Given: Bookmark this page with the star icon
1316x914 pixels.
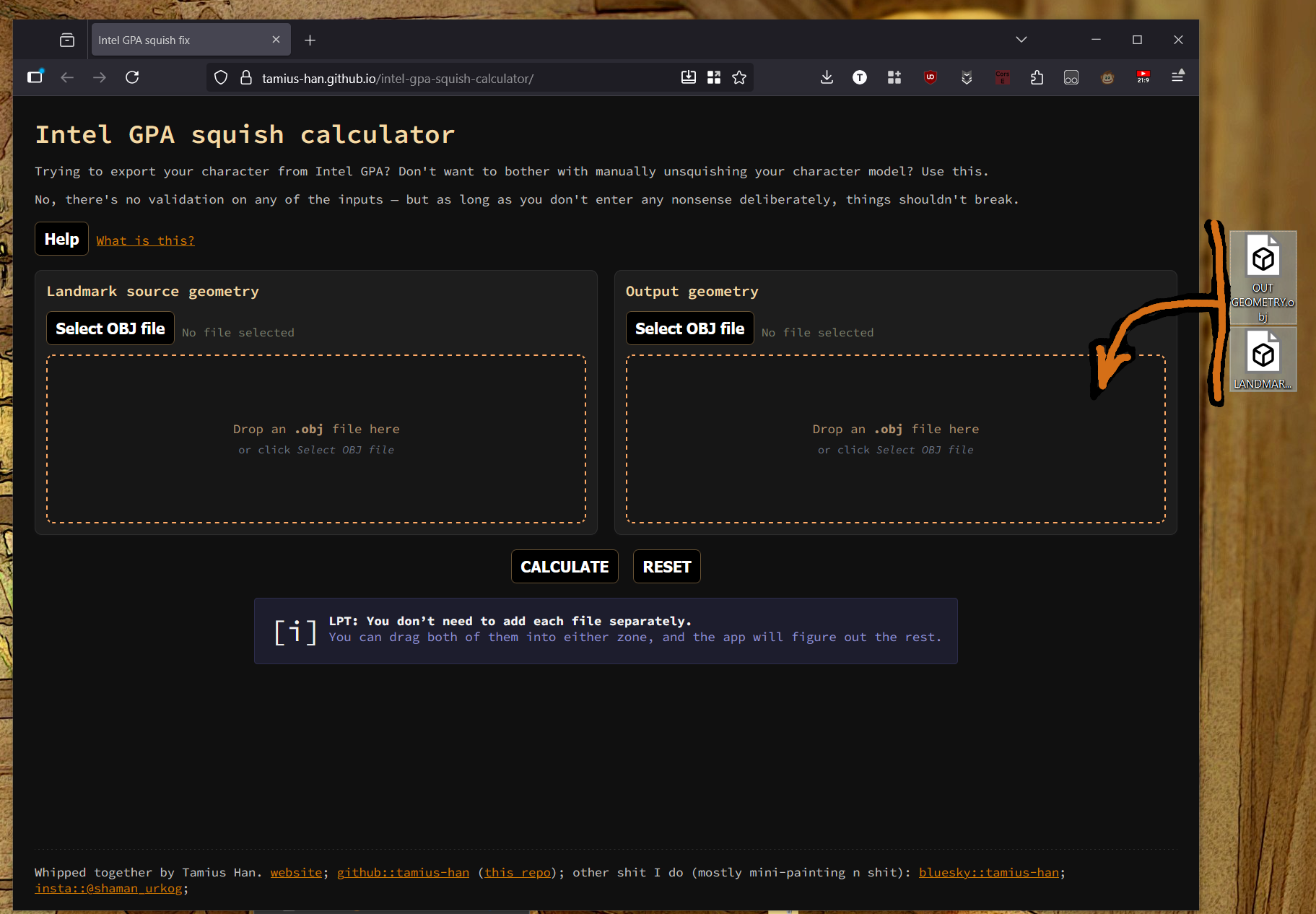Looking at the screenshot, I should point(738,77).
